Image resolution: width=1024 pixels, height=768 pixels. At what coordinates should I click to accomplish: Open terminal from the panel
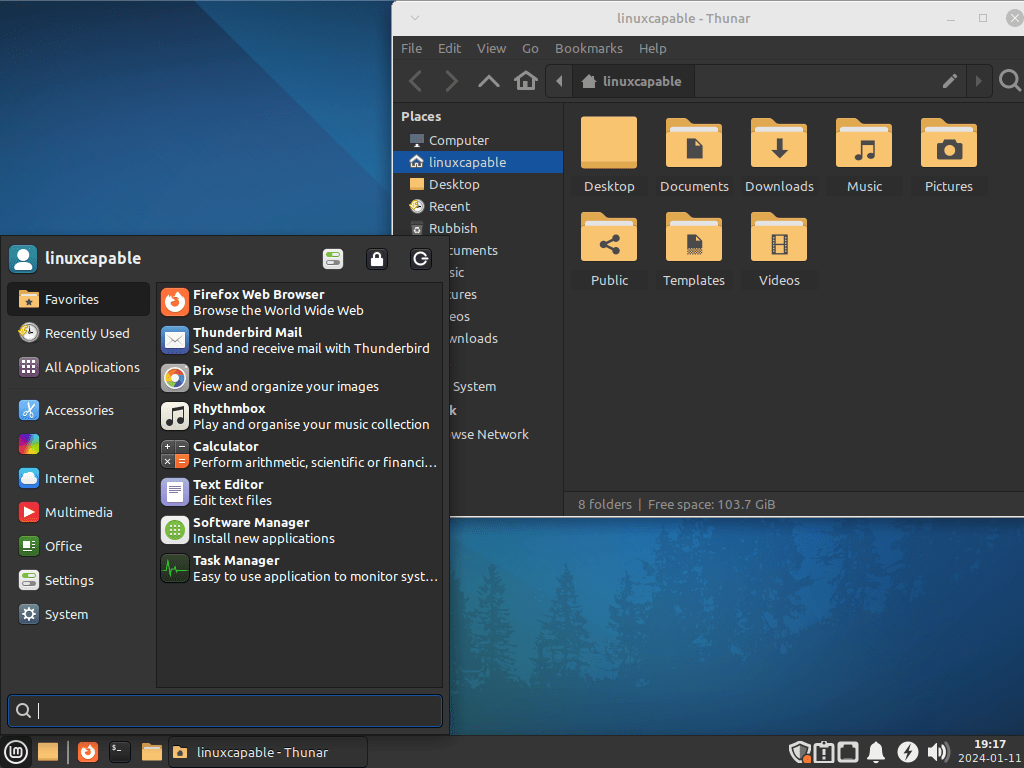(x=120, y=752)
